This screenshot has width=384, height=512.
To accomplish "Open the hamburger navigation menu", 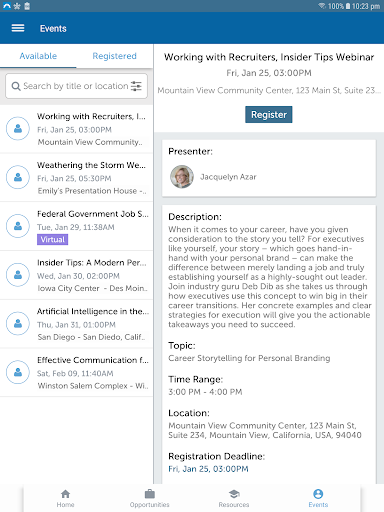I will 18,28.
